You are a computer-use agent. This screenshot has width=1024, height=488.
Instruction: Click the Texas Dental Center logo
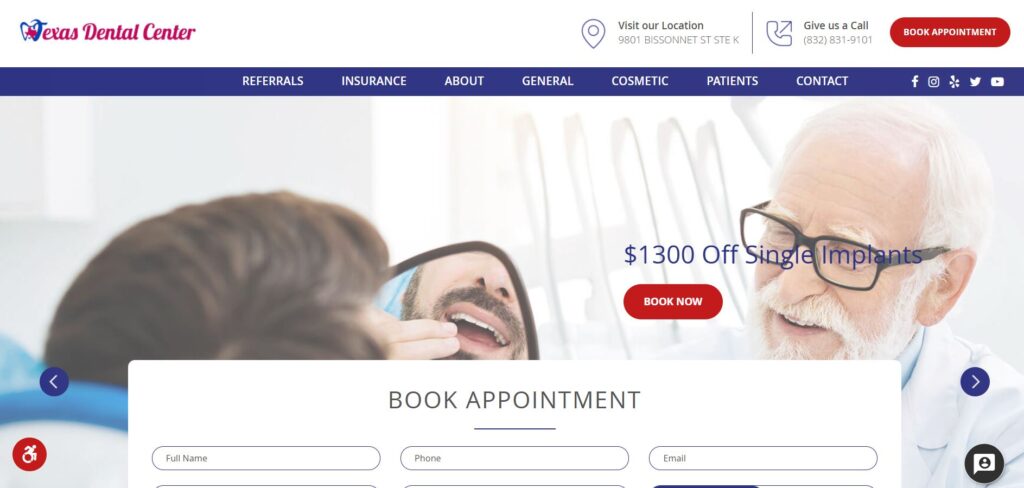(108, 31)
